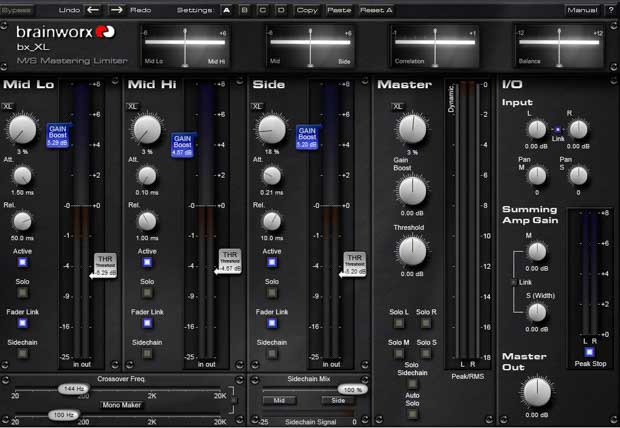Open the Manual
Image resolution: width=620 pixels, height=428 pixels.
coord(581,9)
